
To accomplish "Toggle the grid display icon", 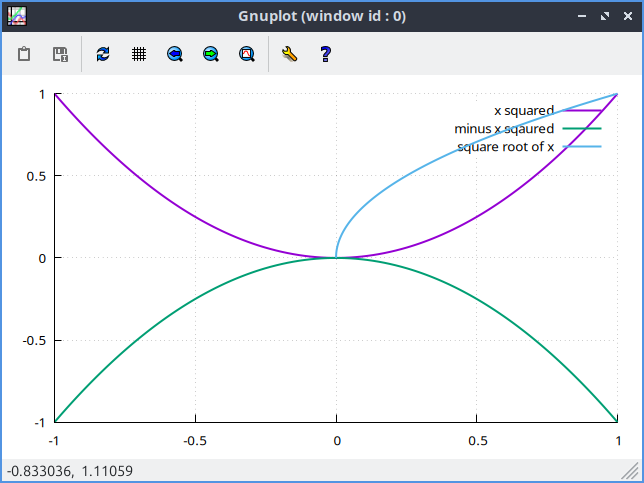I will tap(139, 54).
